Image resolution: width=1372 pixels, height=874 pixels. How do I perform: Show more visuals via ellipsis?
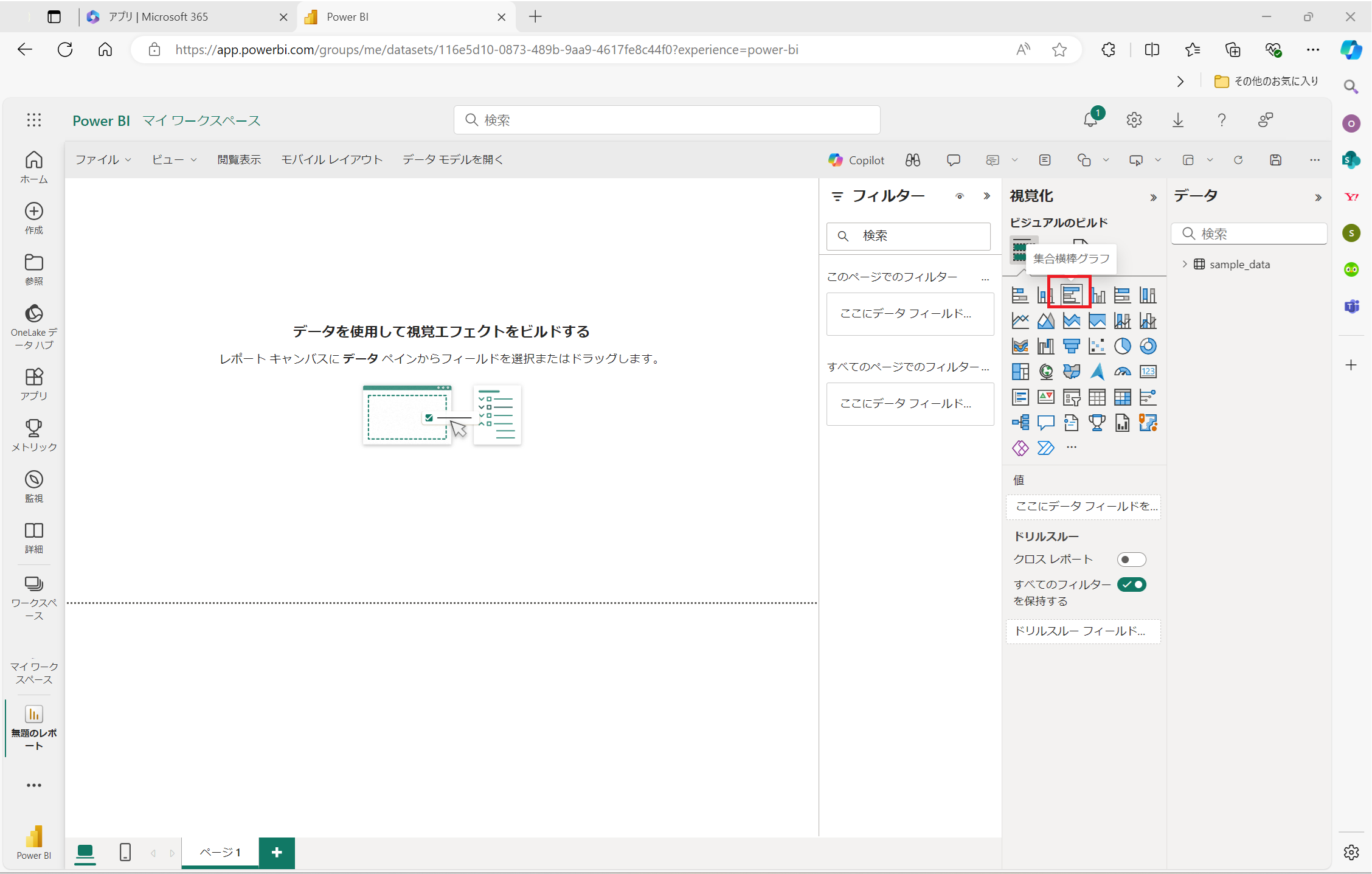1071,448
